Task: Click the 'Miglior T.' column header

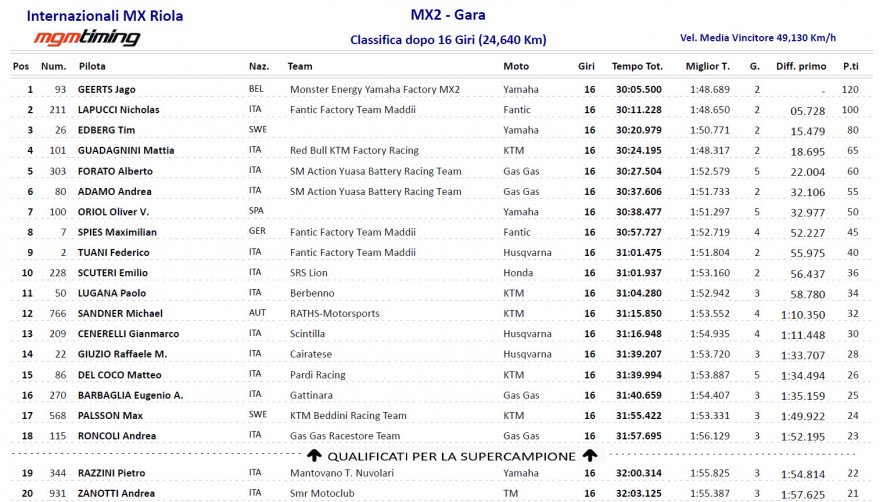Action: [x=708, y=66]
